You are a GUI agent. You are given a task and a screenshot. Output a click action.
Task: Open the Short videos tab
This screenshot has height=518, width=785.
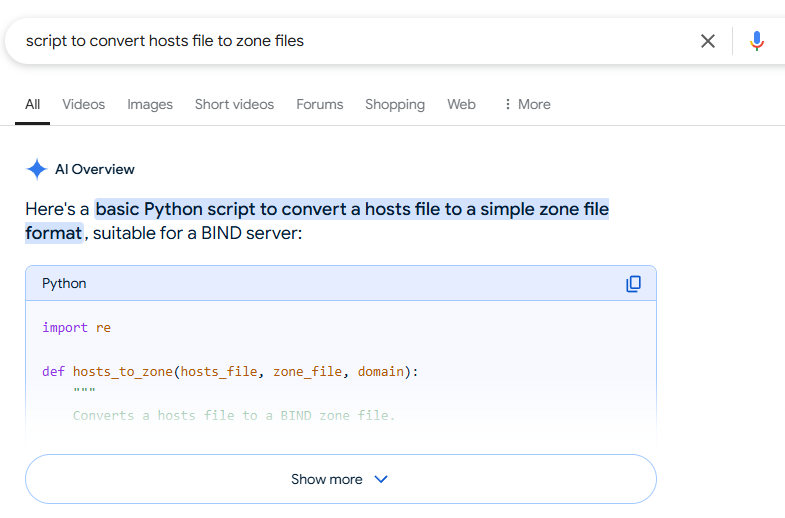(x=234, y=104)
